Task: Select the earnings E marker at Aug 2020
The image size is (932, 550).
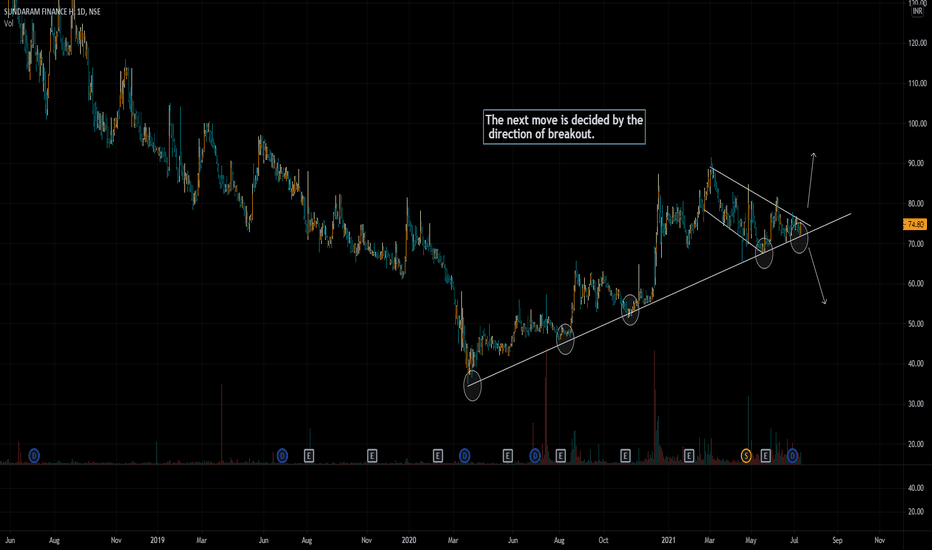Action: pyautogui.click(x=561, y=456)
